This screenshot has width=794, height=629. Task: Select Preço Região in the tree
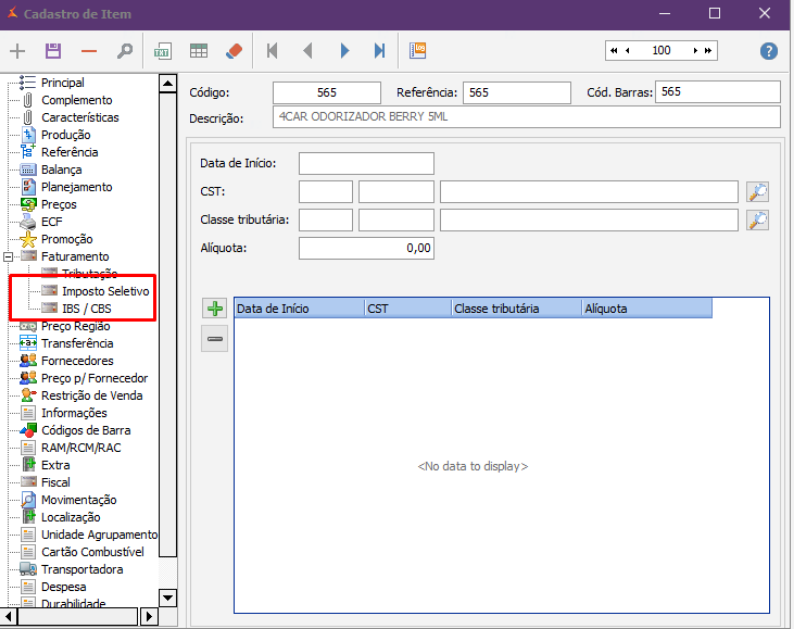[75, 326]
